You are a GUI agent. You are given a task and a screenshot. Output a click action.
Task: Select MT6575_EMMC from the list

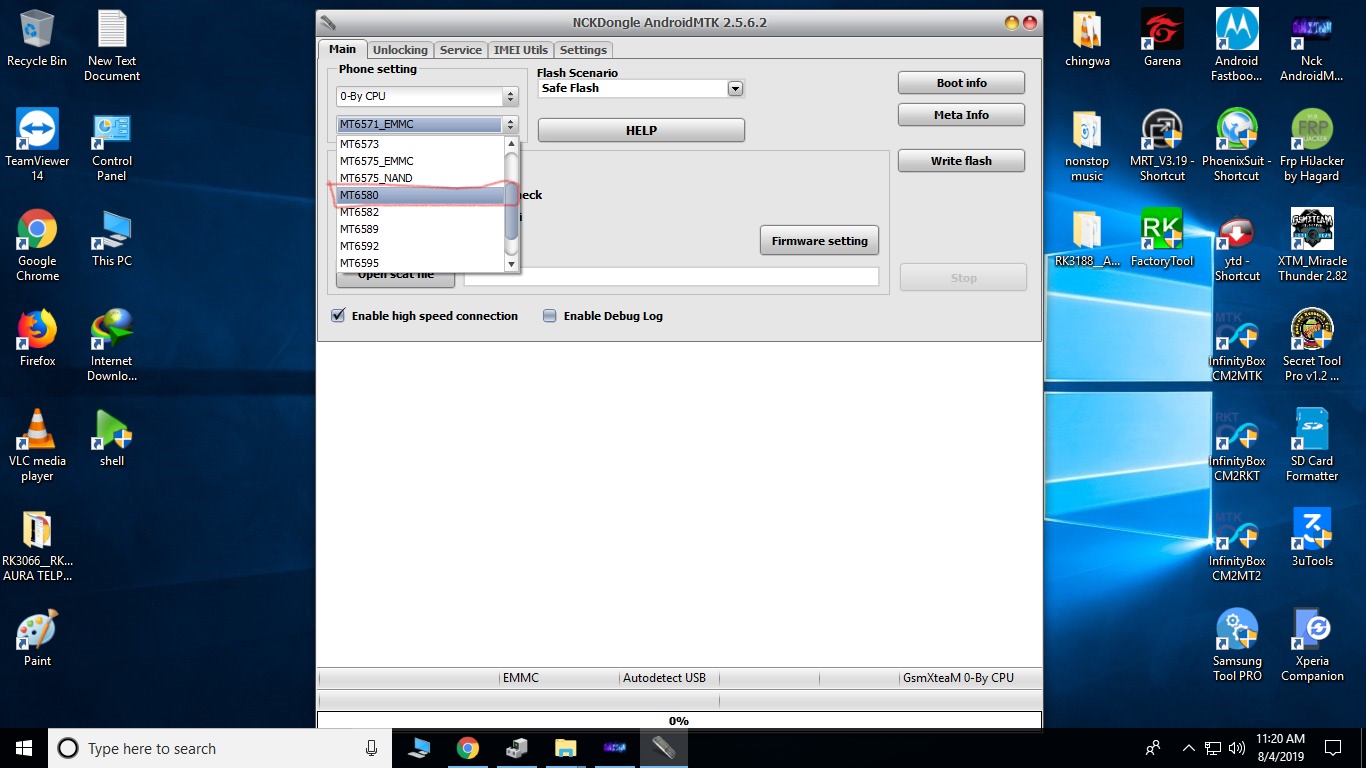pos(419,161)
